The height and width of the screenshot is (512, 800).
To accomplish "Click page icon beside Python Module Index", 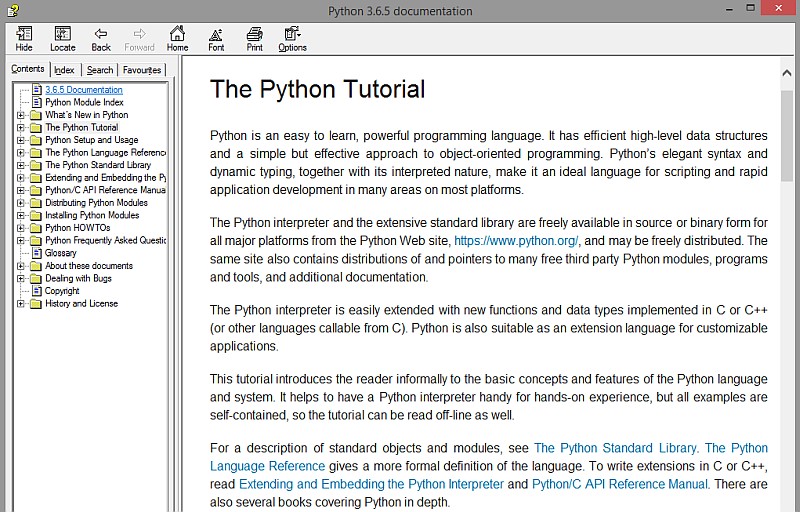I will (37, 102).
